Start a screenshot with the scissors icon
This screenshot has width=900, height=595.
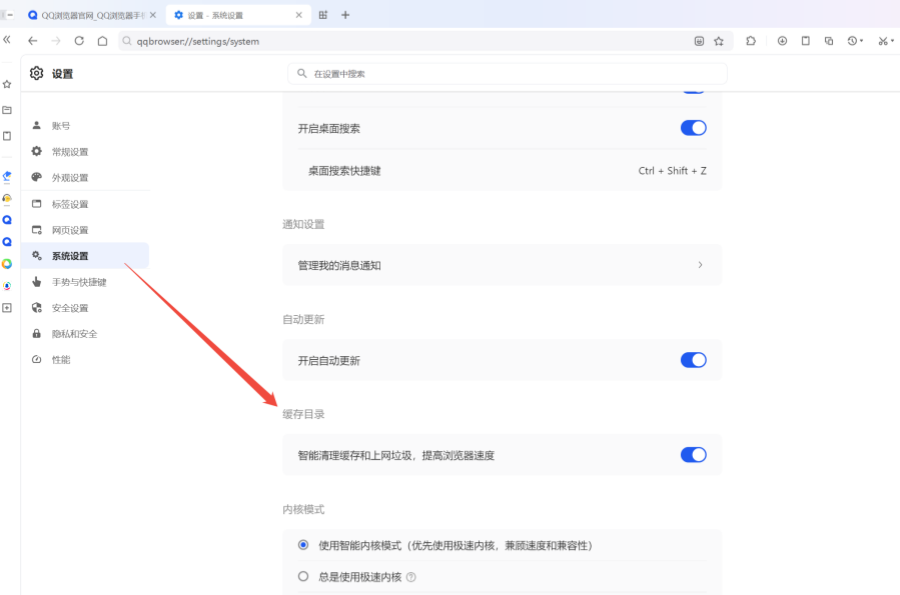883,41
